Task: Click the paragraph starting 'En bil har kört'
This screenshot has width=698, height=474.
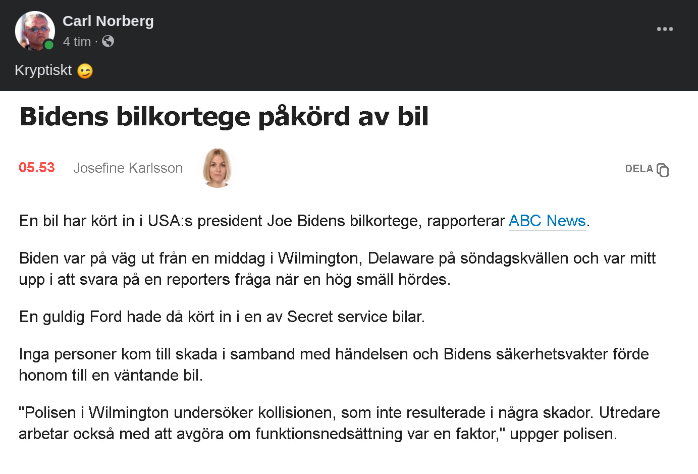Action: (x=260, y=221)
